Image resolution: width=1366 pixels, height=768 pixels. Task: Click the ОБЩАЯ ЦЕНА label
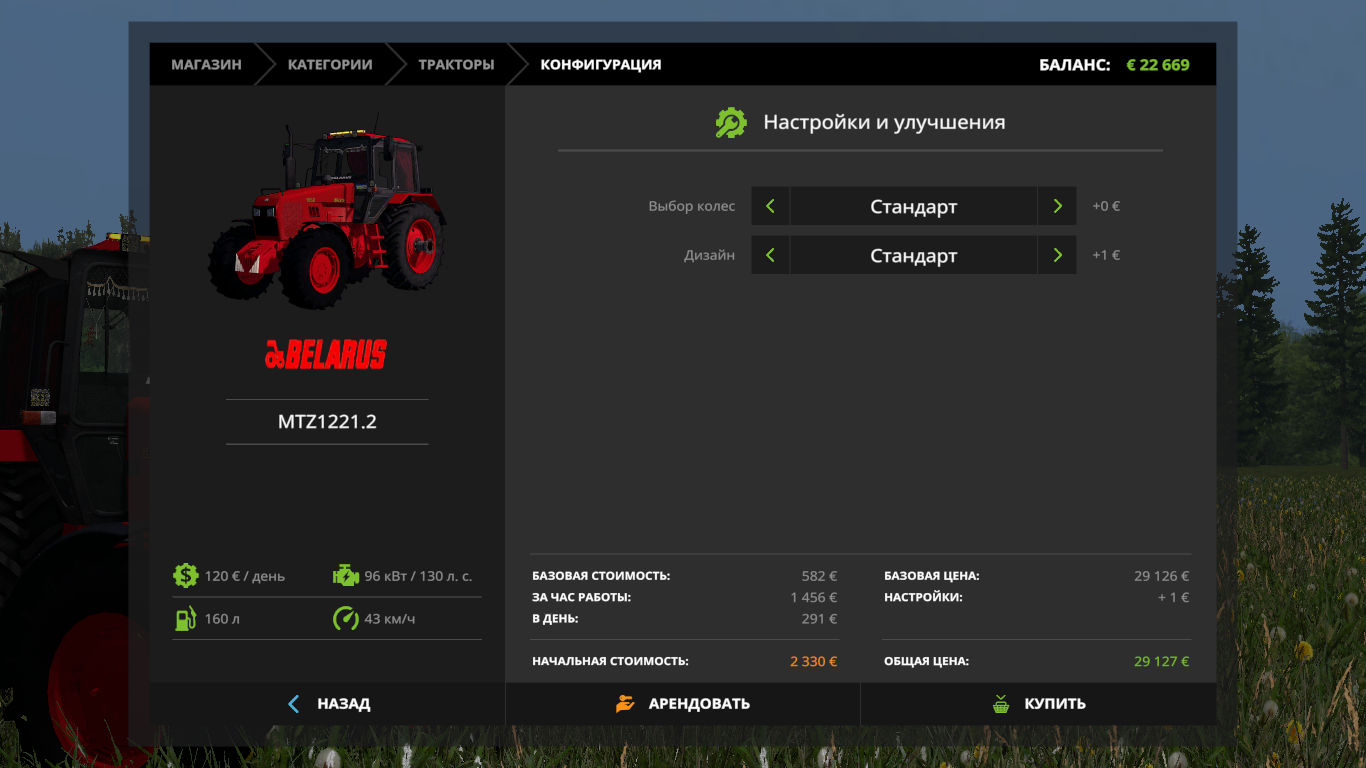click(x=927, y=661)
